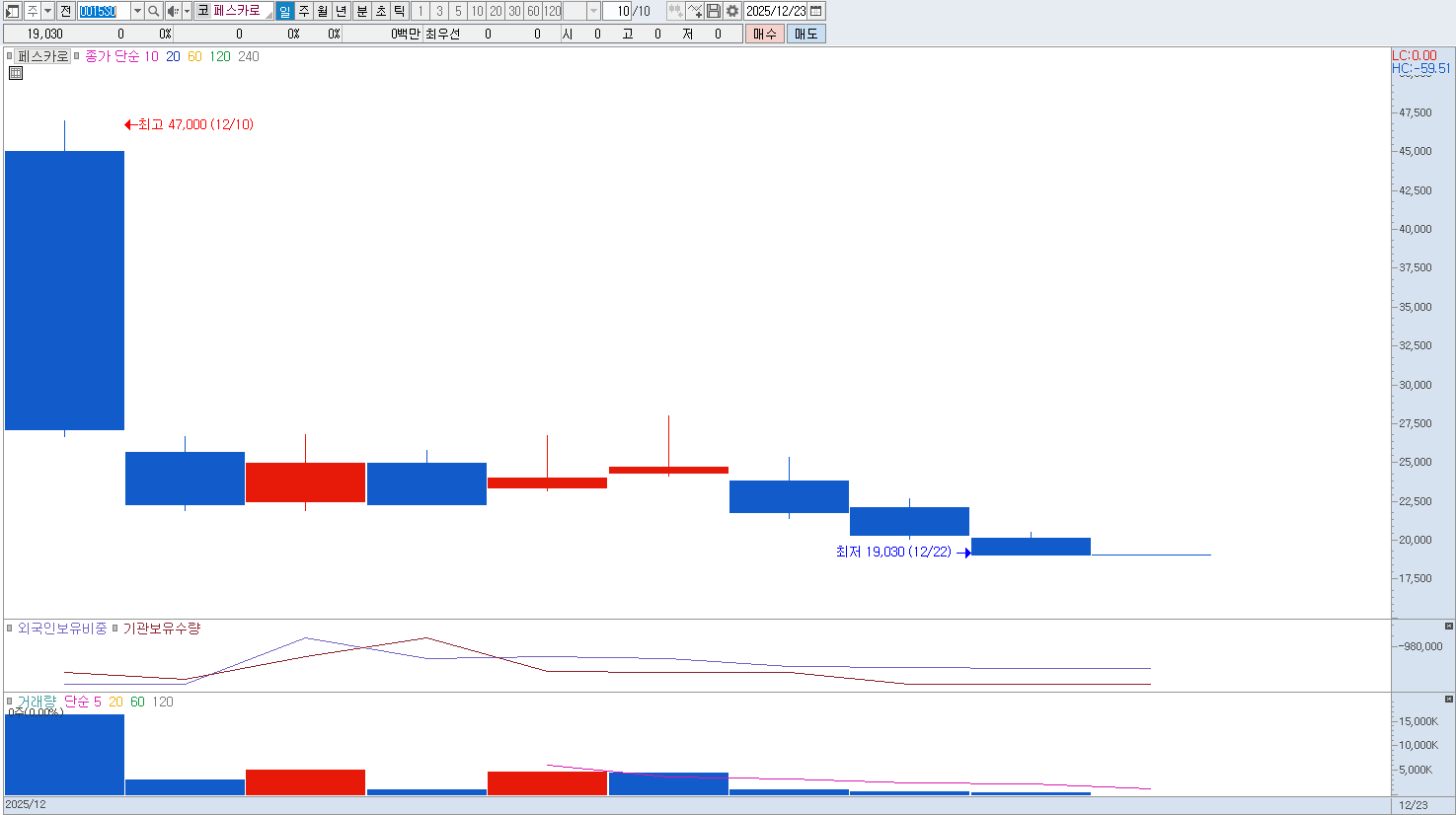Viewport: 1456px width, 815px height.
Task: Click the stock code input field
Action: pyautogui.click(x=103, y=11)
